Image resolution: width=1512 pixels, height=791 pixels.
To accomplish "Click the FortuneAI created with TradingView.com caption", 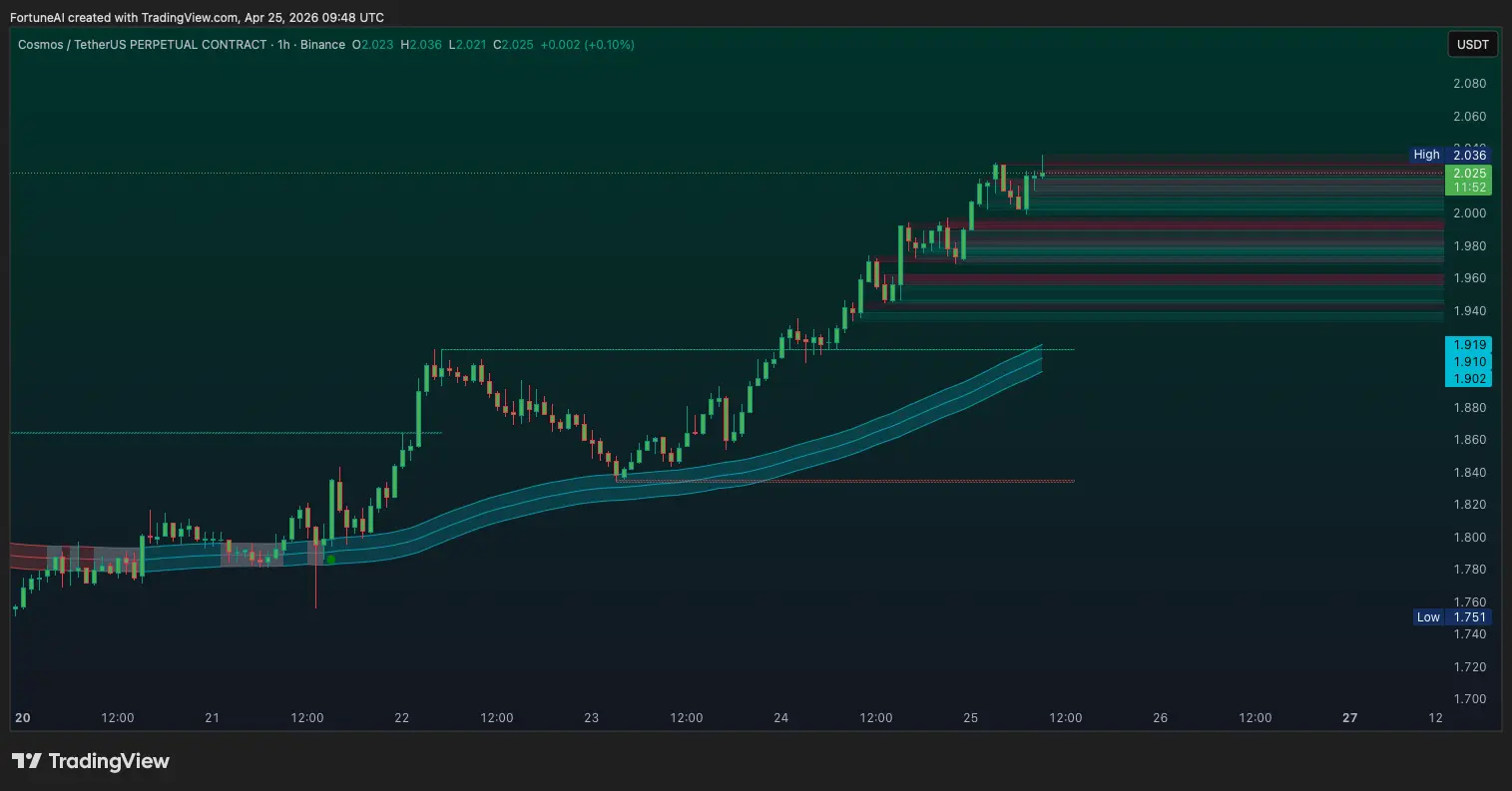I will [x=196, y=17].
